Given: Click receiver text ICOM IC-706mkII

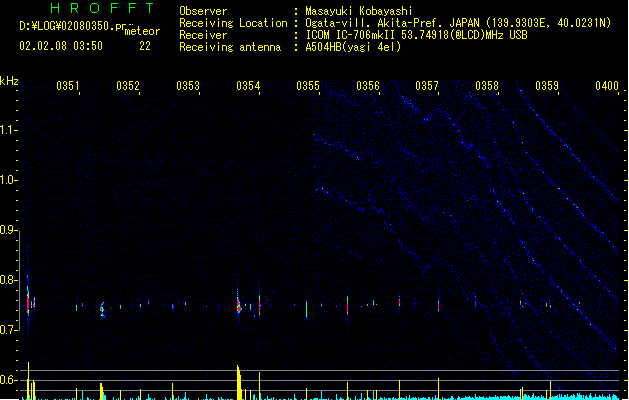Looking at the screenshot, I should [351, 35].
